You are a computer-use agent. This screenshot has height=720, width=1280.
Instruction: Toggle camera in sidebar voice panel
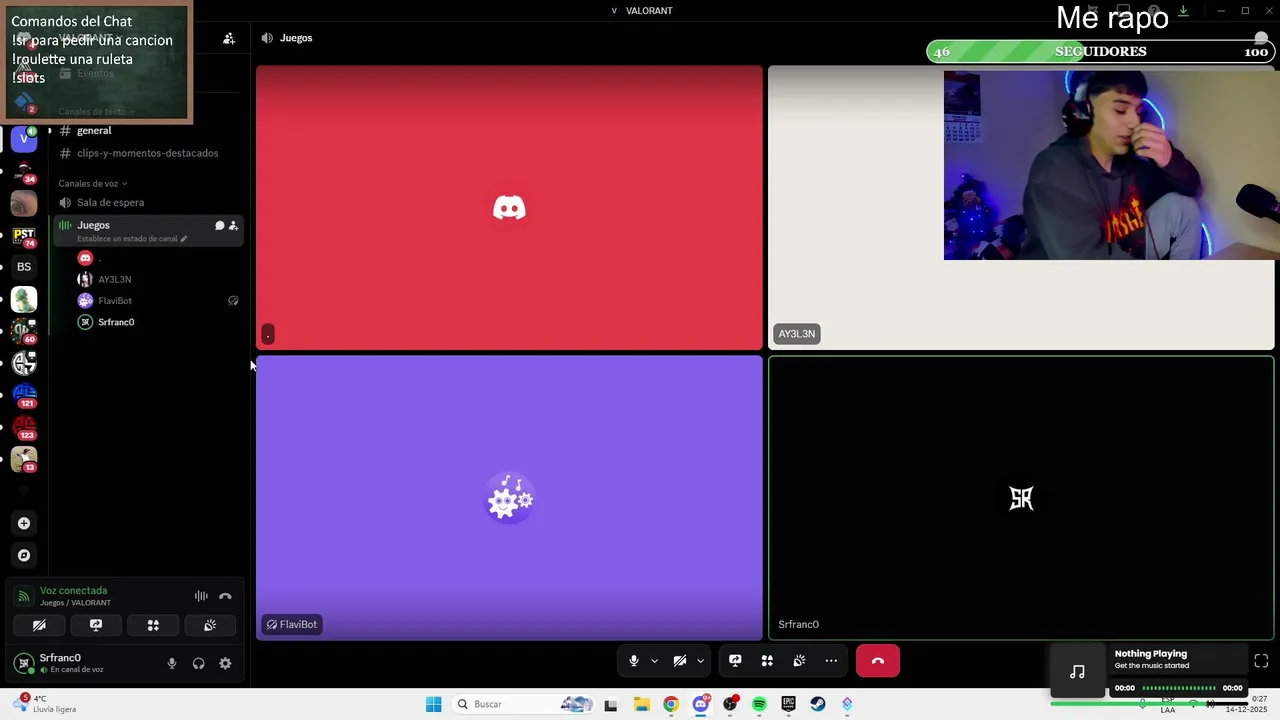tap(39, 625)
